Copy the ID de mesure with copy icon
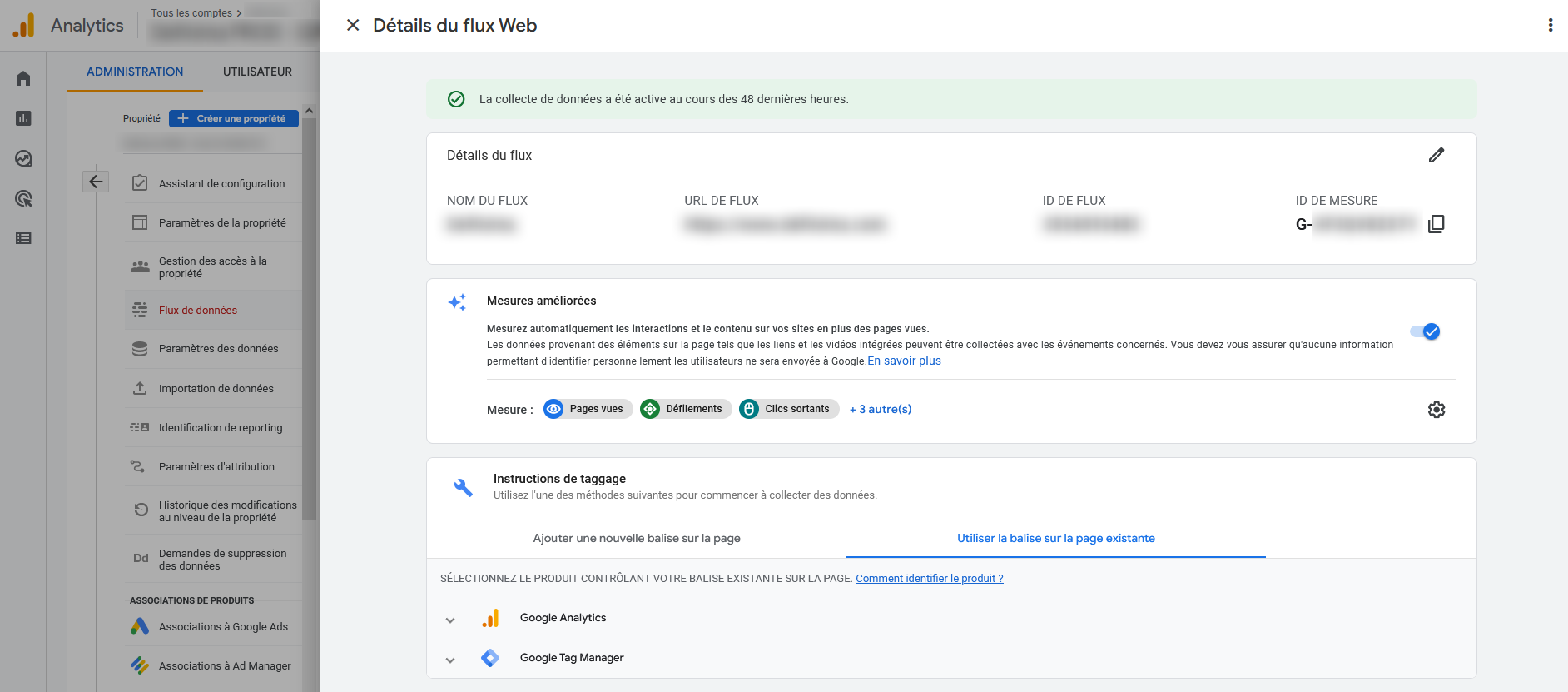1568x692 pixels. tap(1437, 224)
